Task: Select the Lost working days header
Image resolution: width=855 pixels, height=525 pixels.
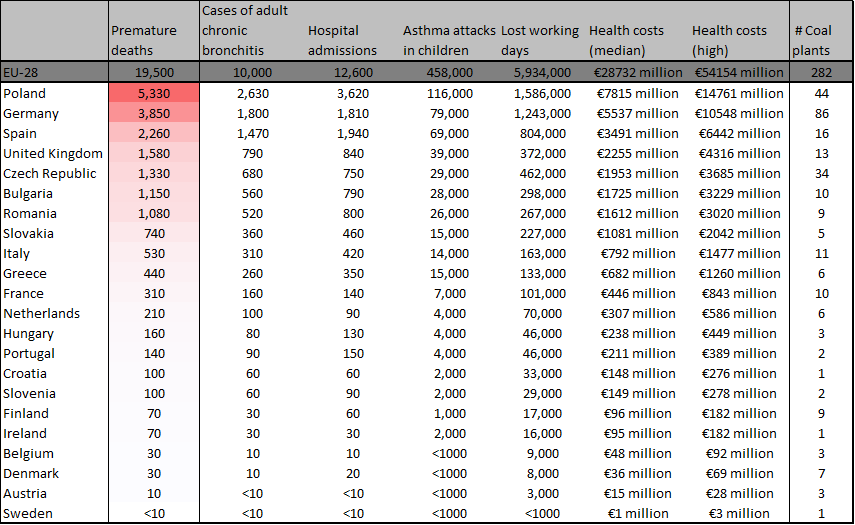Action: pos(539,40)
